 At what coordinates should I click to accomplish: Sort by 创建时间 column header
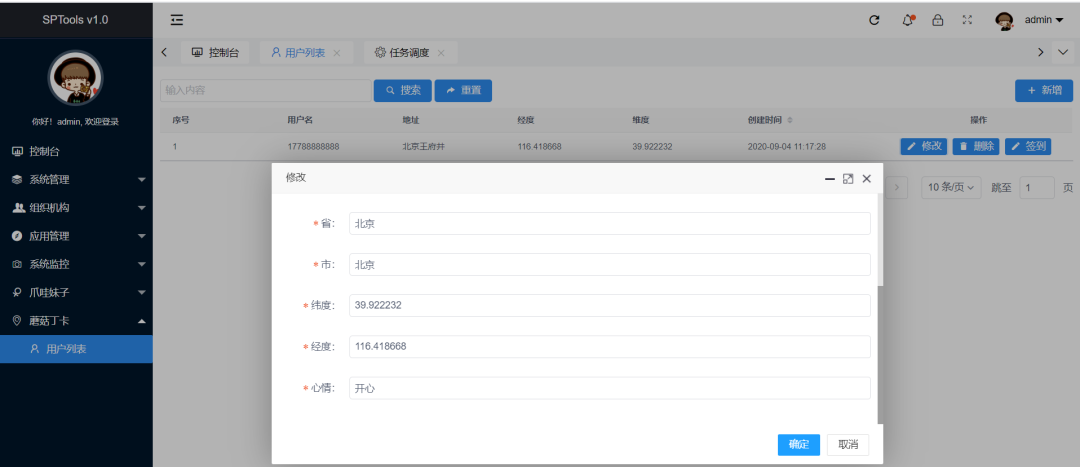pos(770,120)
